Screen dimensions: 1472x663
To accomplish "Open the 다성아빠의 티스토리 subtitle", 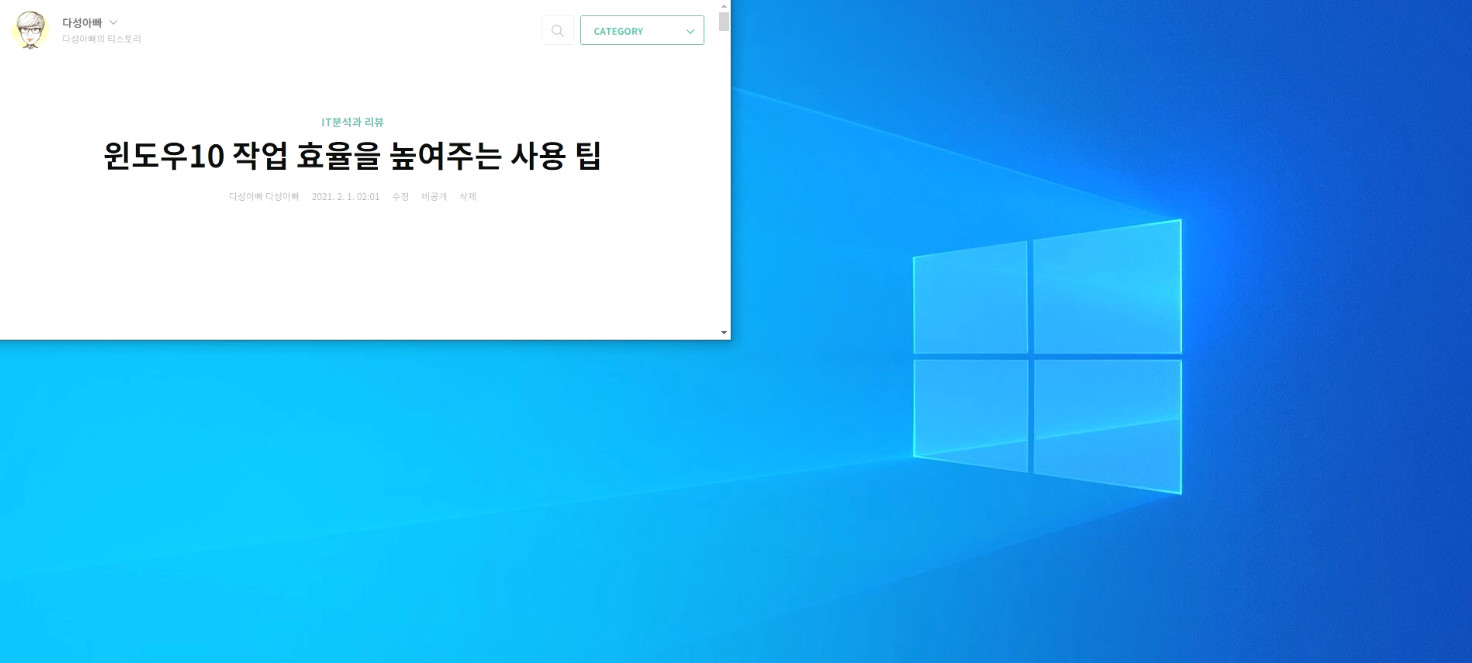I will [102, 39].
